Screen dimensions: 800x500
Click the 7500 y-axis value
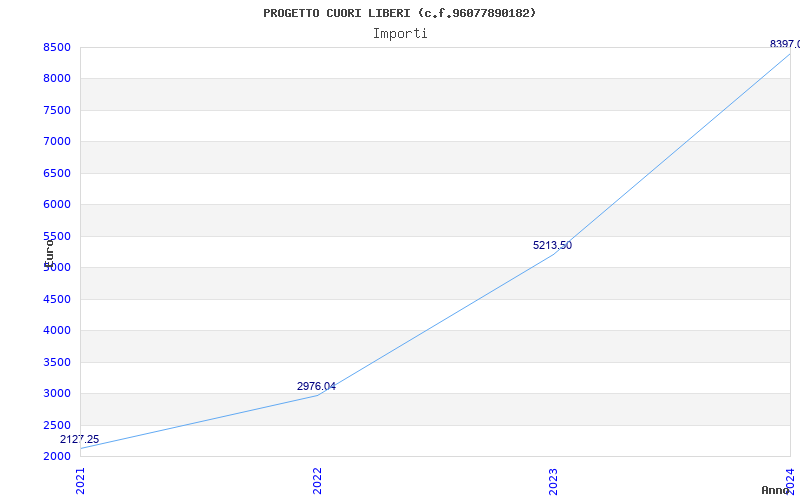(x=56, y=110)
